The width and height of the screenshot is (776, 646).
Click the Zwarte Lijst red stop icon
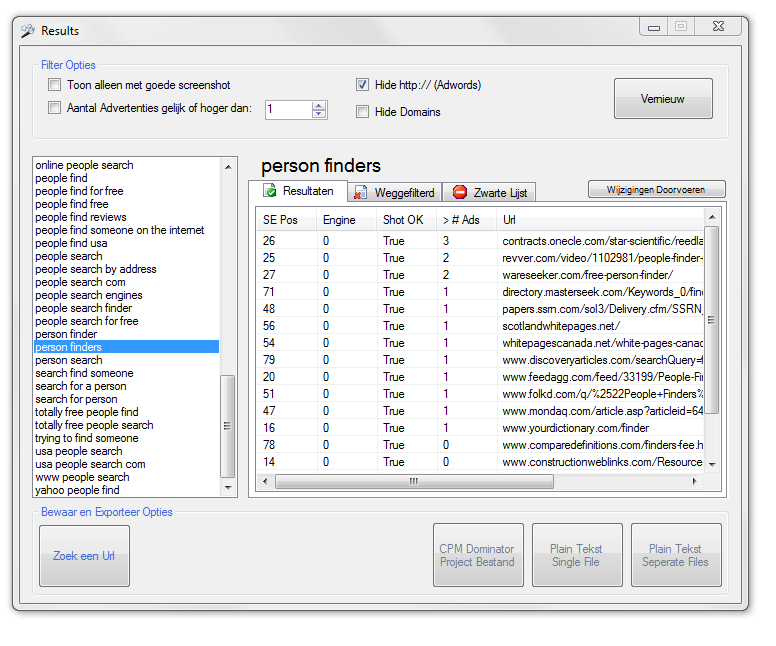[460, 192]
